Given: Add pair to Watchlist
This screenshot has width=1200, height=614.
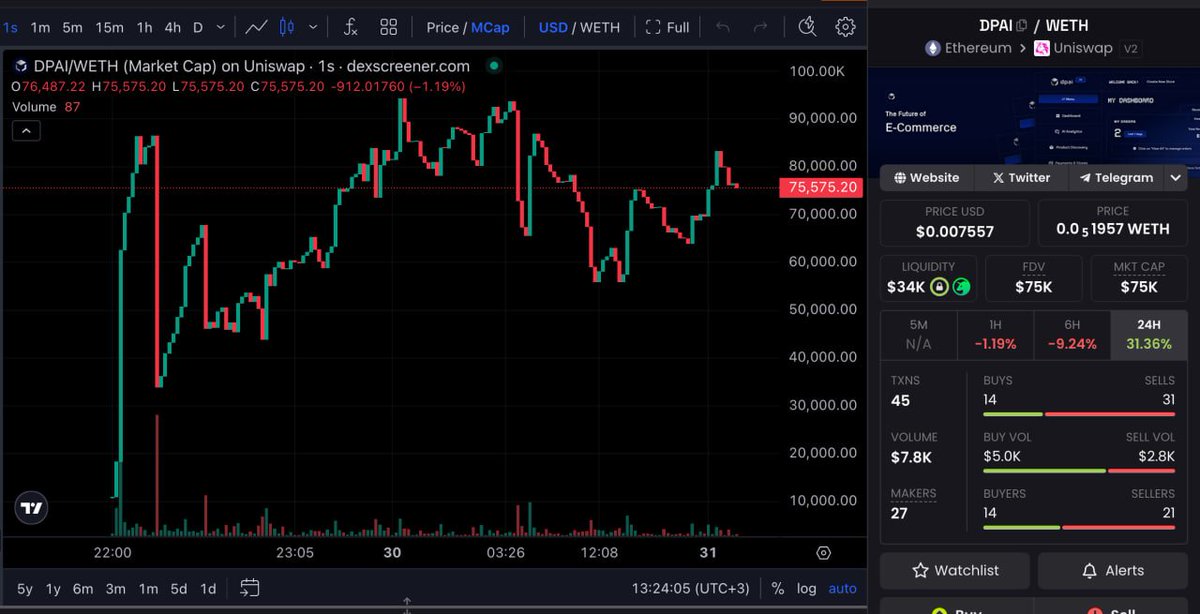Looking at the screenshot, I should pos(955,570).
